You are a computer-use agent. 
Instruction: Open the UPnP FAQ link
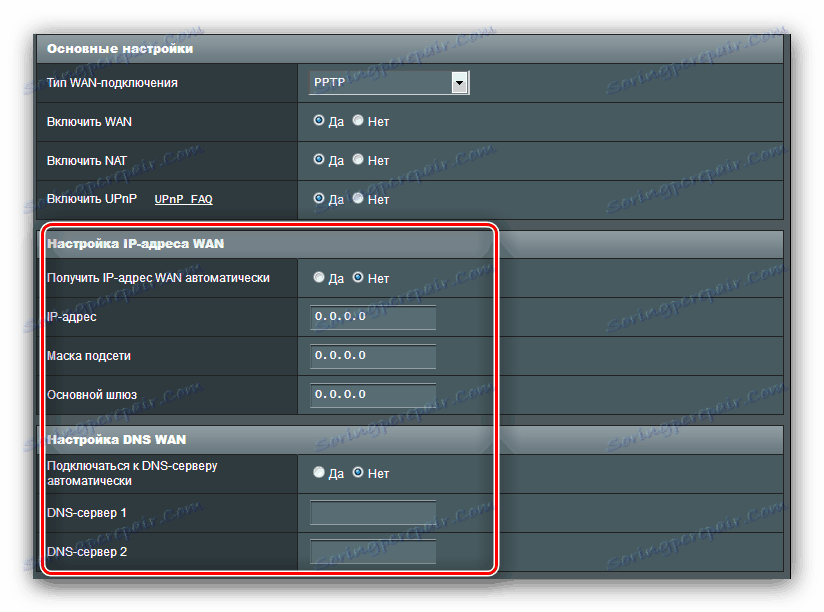(x=183, y=199)
